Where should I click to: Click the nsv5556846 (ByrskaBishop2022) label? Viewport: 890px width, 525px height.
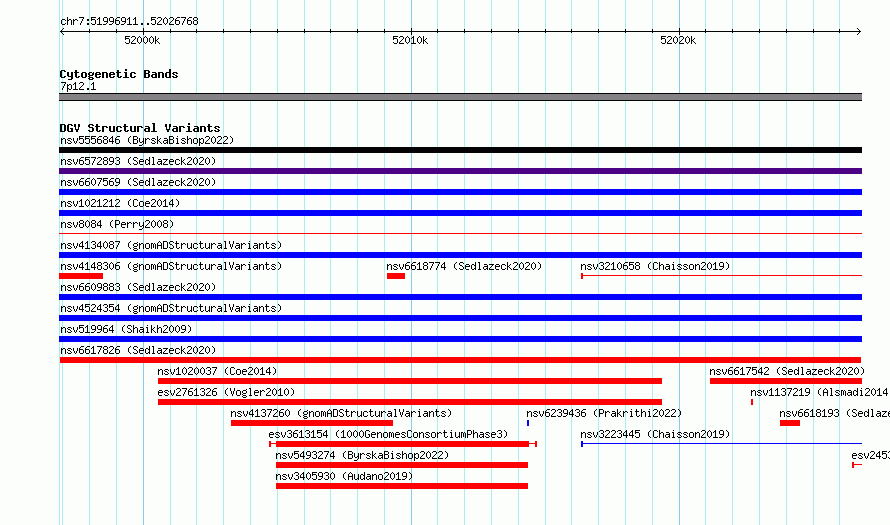pos(147,140)
